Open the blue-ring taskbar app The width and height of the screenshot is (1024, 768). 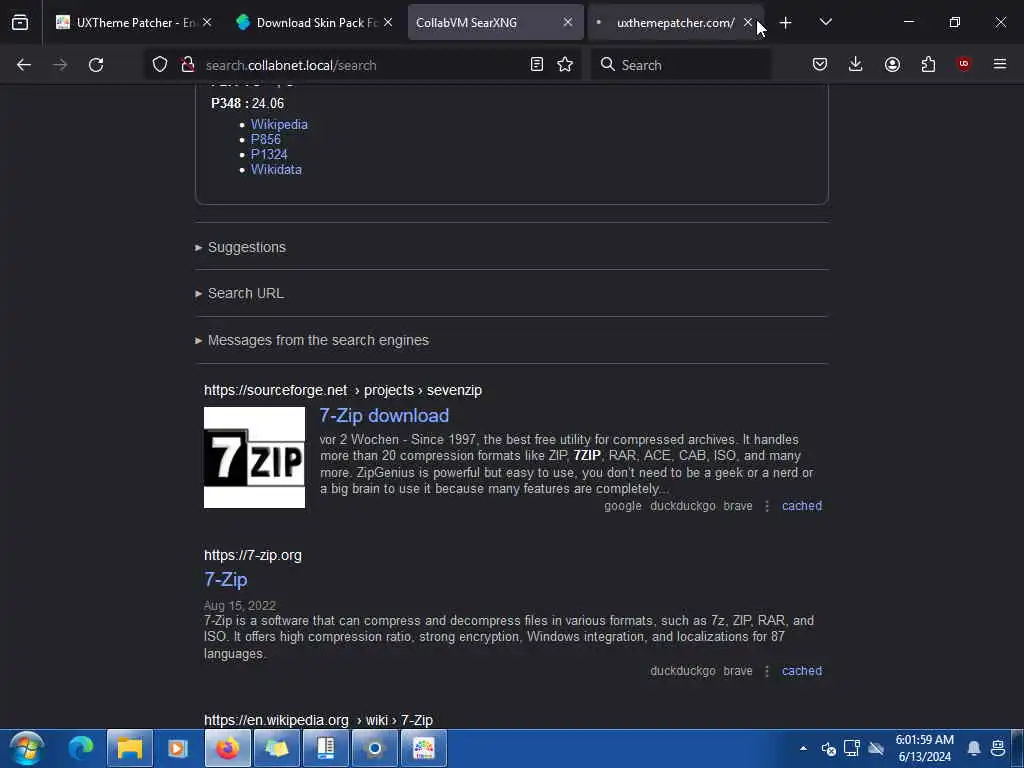374,748
